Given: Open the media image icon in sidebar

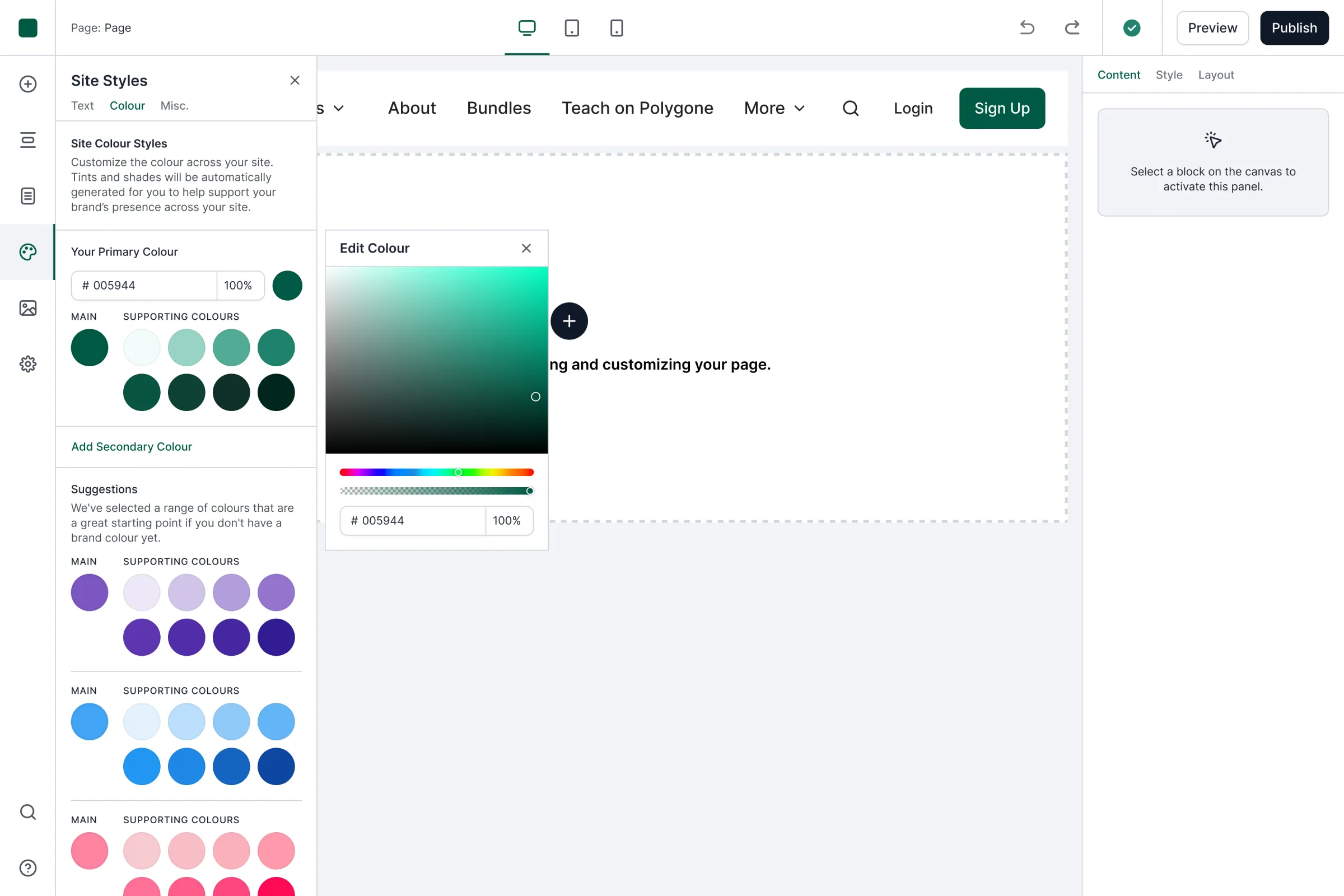Looking at the screenshot, I should coord(27,308).
